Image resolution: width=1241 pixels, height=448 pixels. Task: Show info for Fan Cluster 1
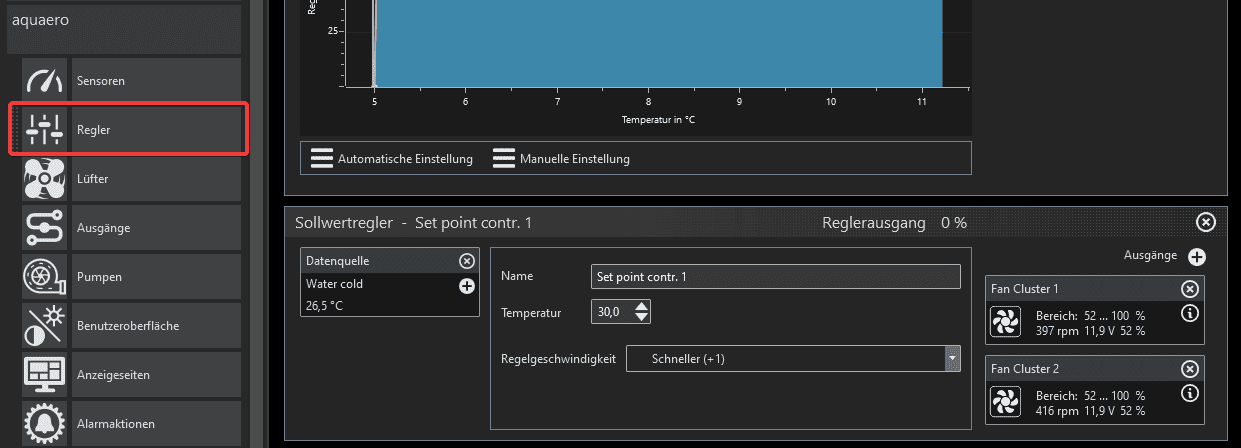(x=1189, y=313)
